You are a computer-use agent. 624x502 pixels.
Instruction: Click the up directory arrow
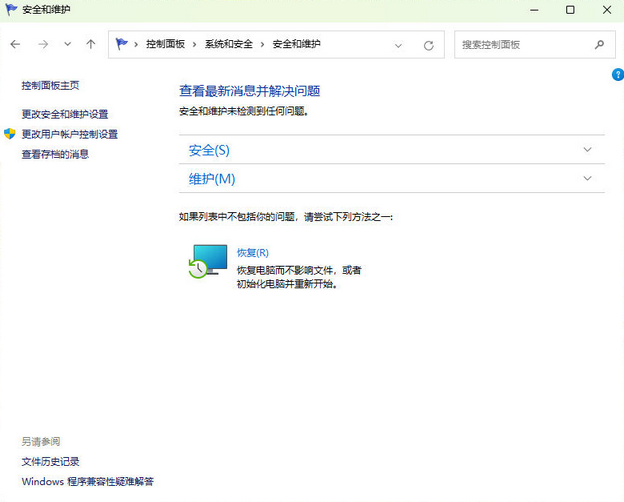[91, 45]
